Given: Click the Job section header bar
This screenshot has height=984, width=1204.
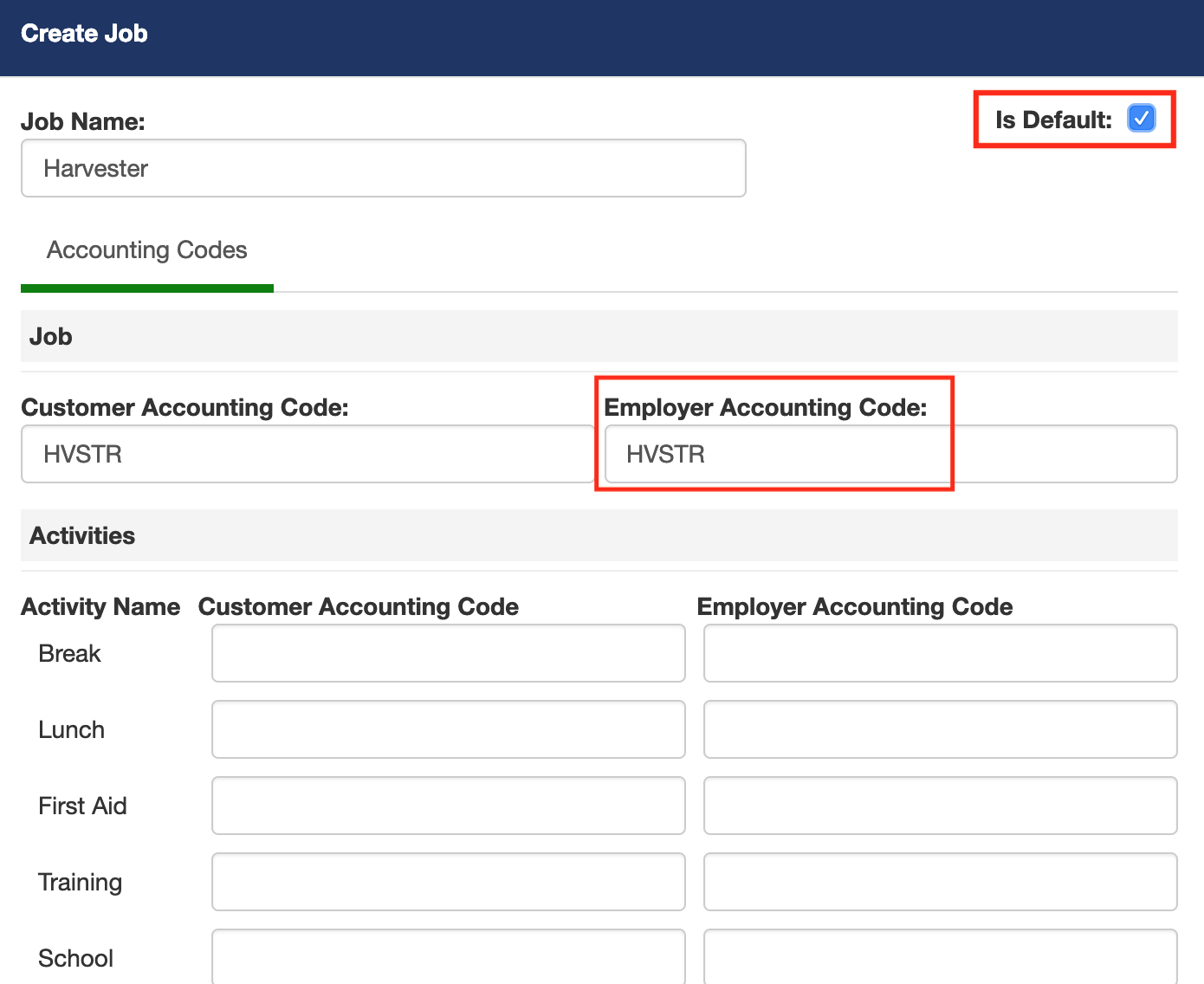Looking at the screenshot, I should (598, 336).
